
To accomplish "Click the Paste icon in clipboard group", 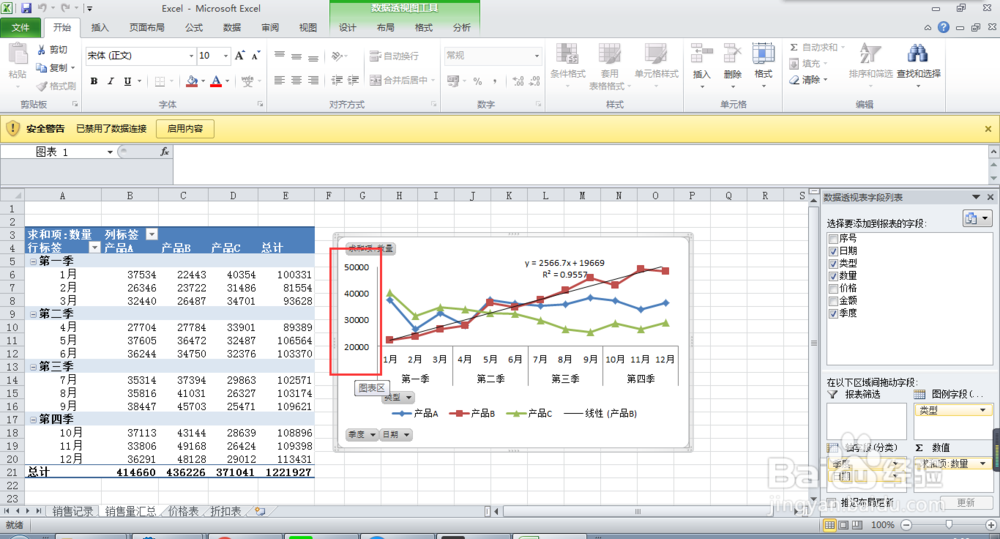I will tap(17, 55).
